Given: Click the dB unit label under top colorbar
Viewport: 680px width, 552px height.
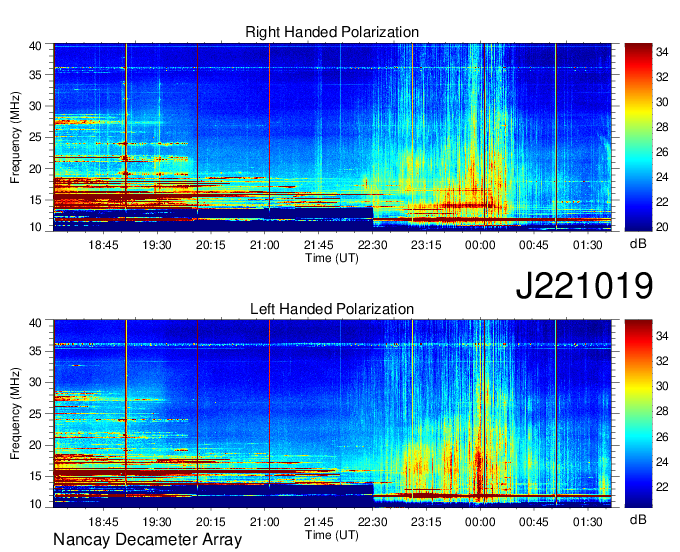Looking at the screenshot, I should pos(638,244).
